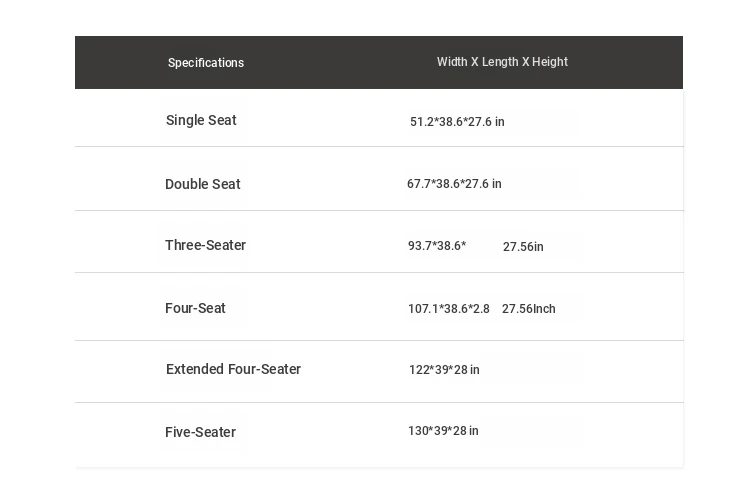Viewport: 750px width, 500px height.
Task: Click the 107.1*38.6*2.8 Four-Seat value
Action: point(449,309)
